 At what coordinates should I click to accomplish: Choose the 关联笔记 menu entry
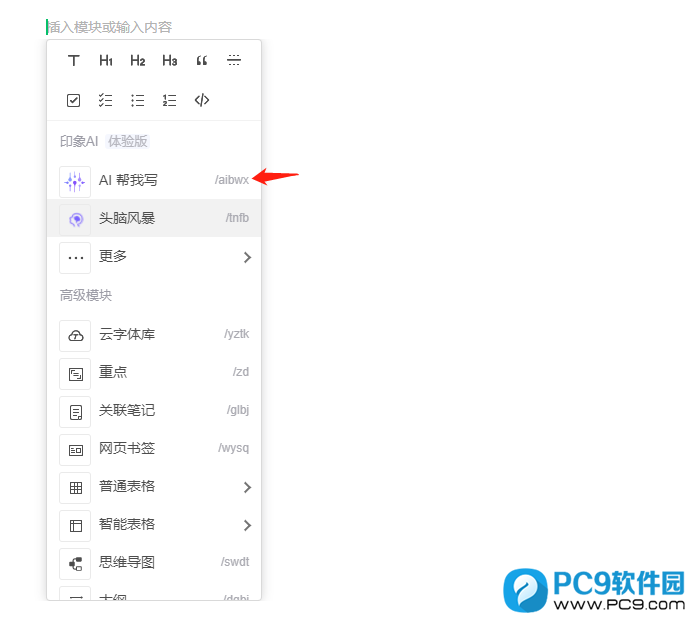point(154,411)
